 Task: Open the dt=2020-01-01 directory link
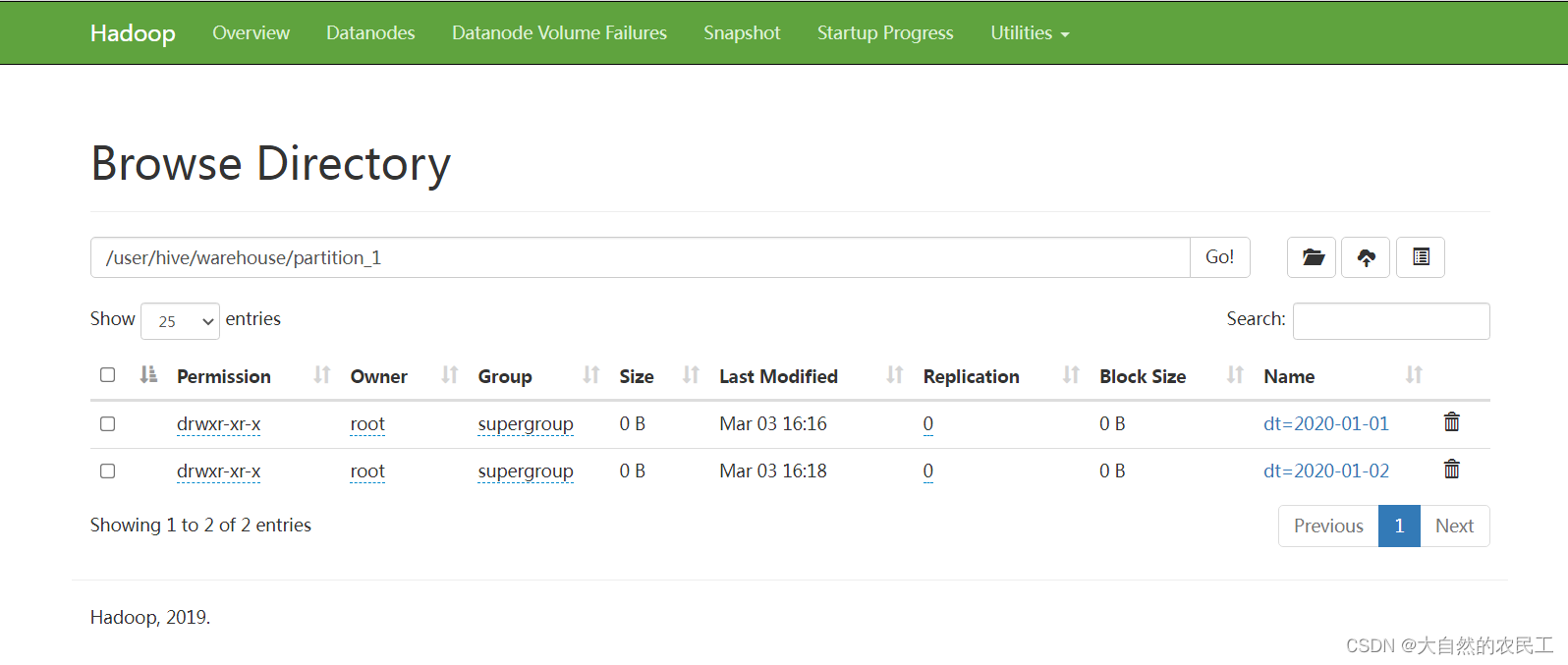click(x=1326, y=423)
